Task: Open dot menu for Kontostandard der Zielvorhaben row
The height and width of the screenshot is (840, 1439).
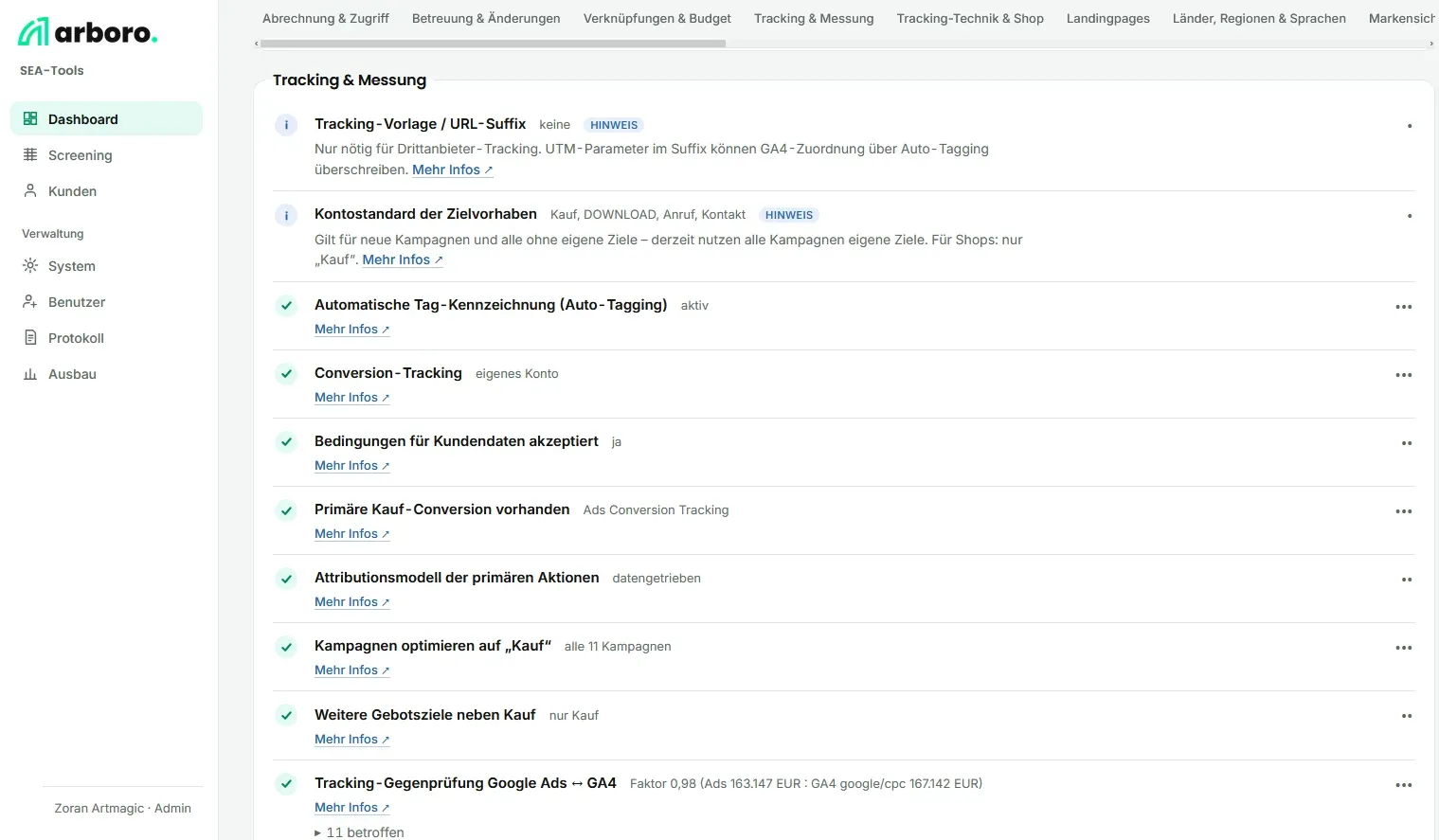Action: [1410, 216]
